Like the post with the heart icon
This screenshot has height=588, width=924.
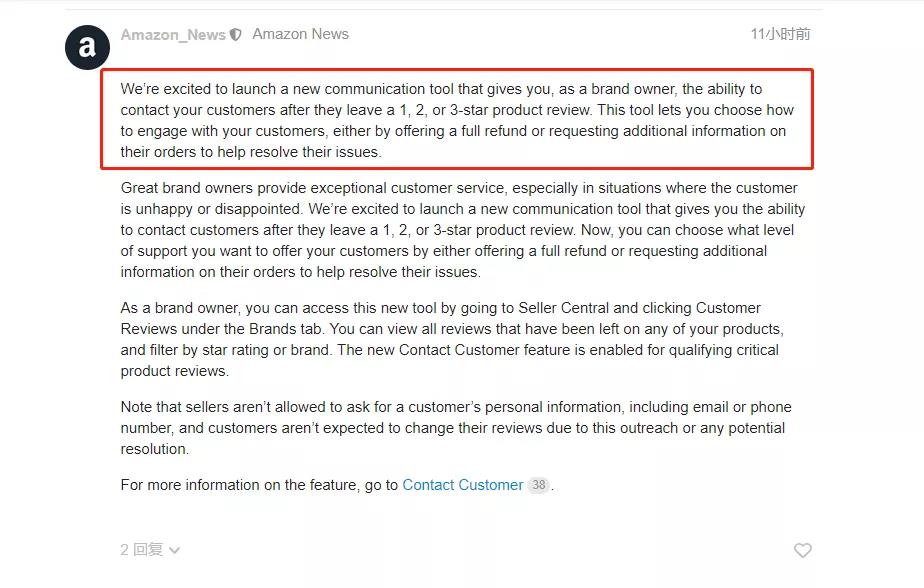tap(802, 550)
